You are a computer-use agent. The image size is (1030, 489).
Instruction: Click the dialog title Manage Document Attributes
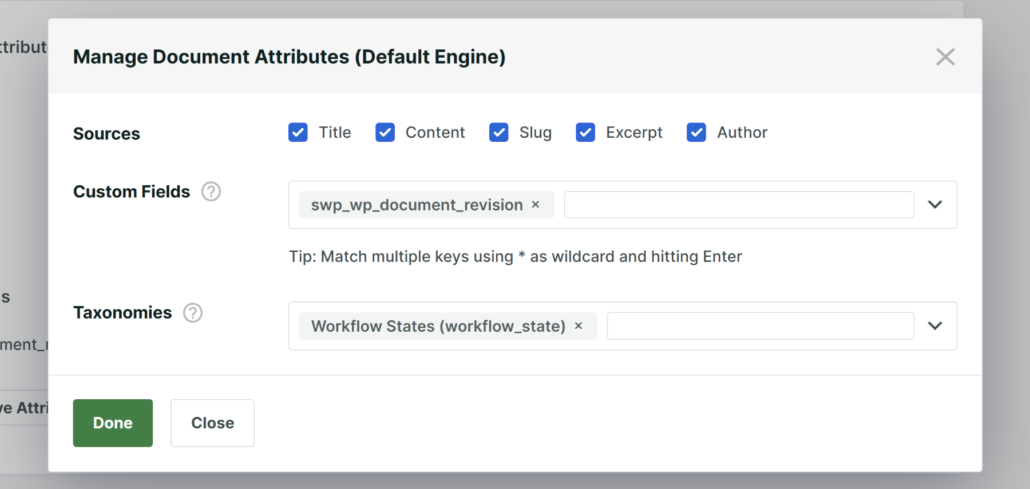click(289, 57)
